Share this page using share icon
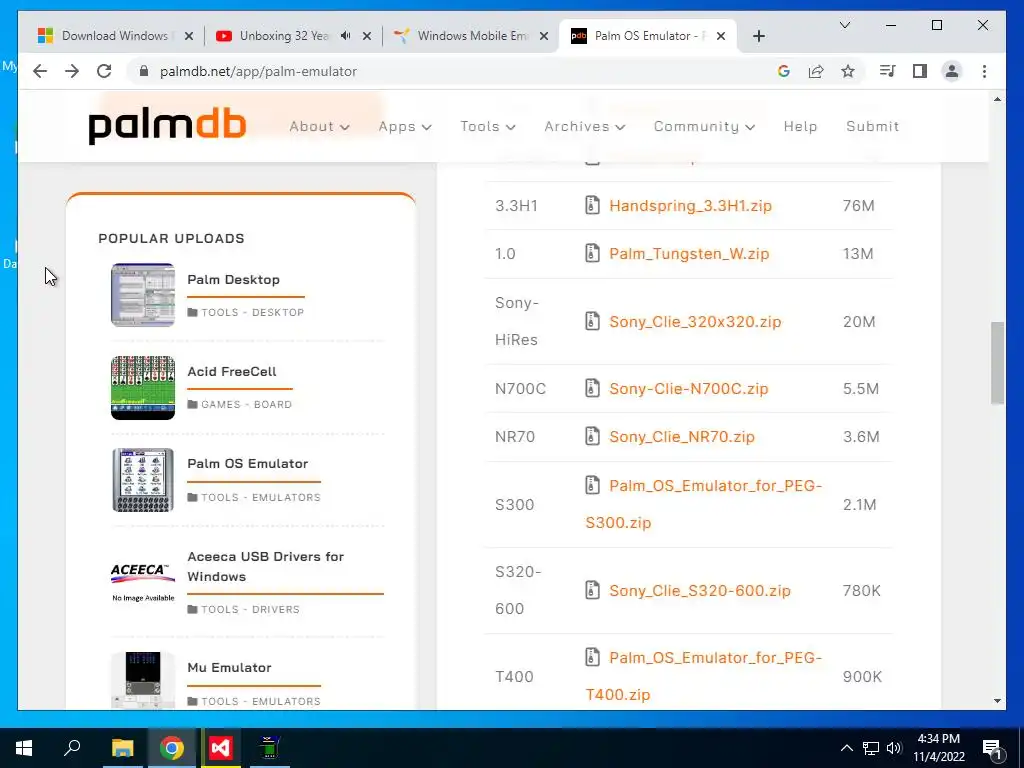Viewport: 1024px width, 768px height. [816, 71]
